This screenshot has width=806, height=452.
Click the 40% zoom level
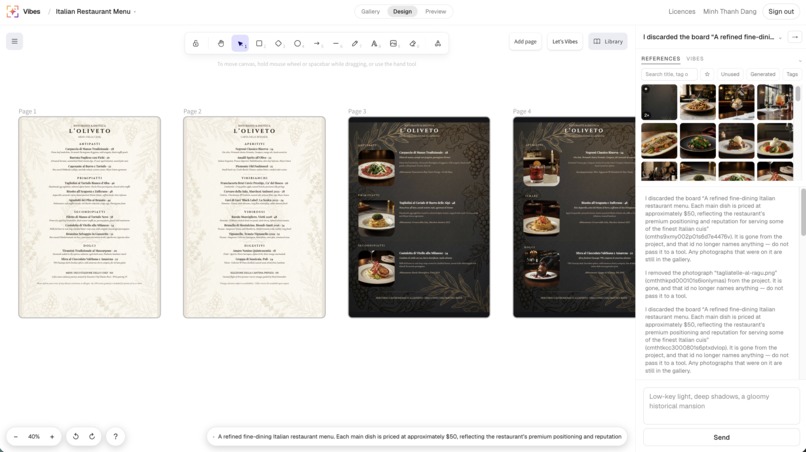[34, 437]
